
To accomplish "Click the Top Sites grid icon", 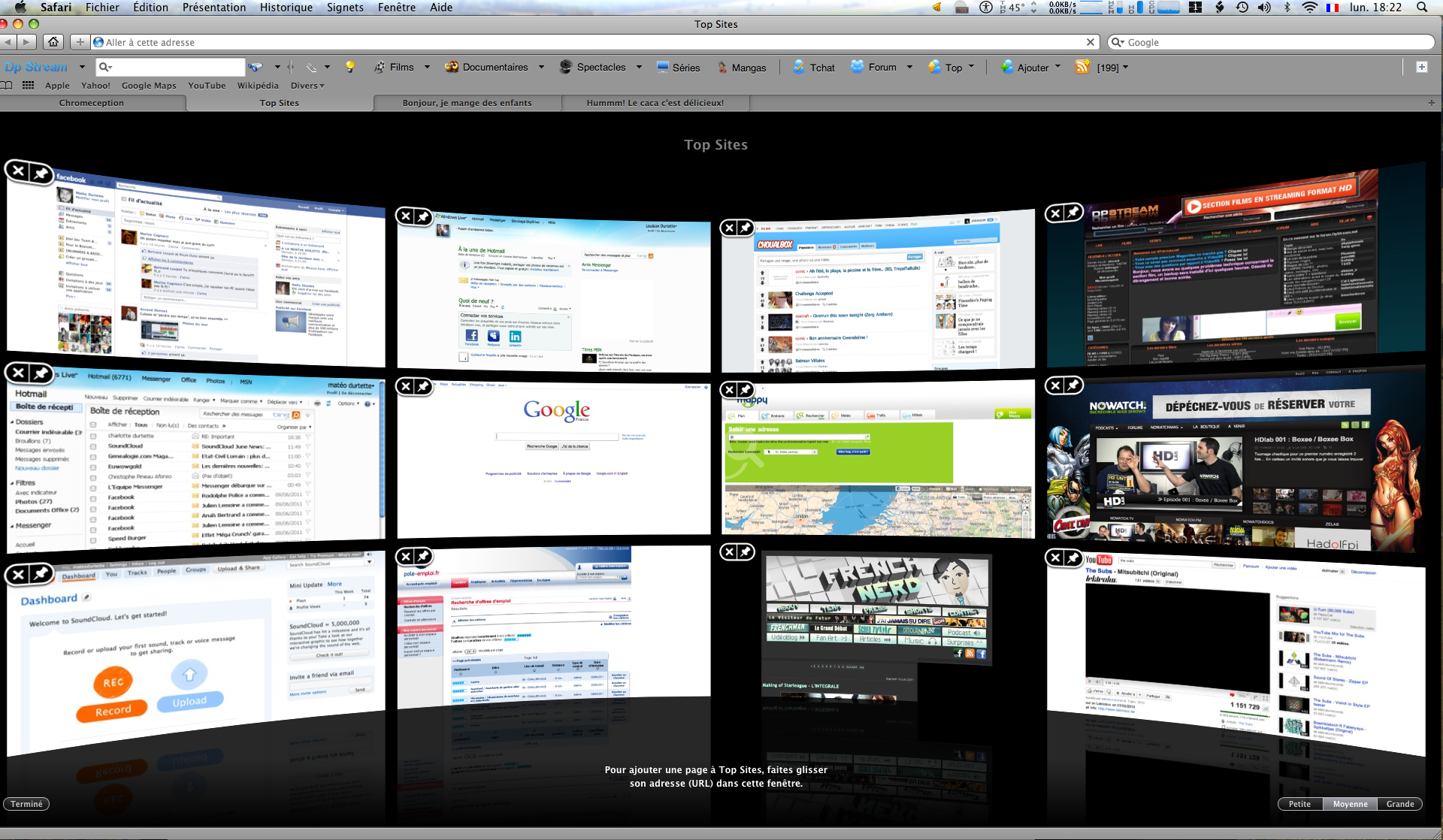I will point(29,86).
